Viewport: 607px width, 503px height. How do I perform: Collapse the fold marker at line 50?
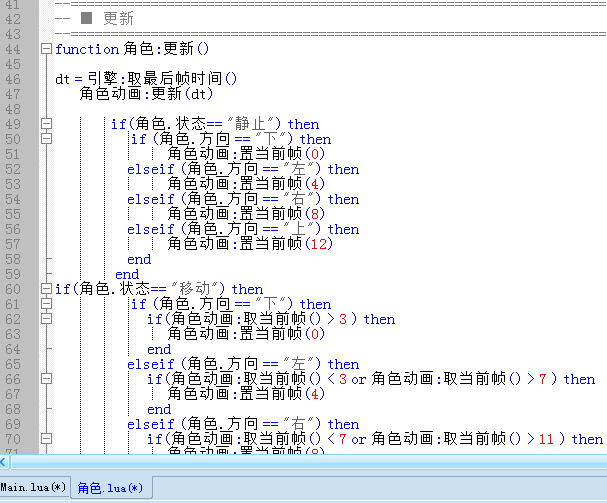pos(46,139)
